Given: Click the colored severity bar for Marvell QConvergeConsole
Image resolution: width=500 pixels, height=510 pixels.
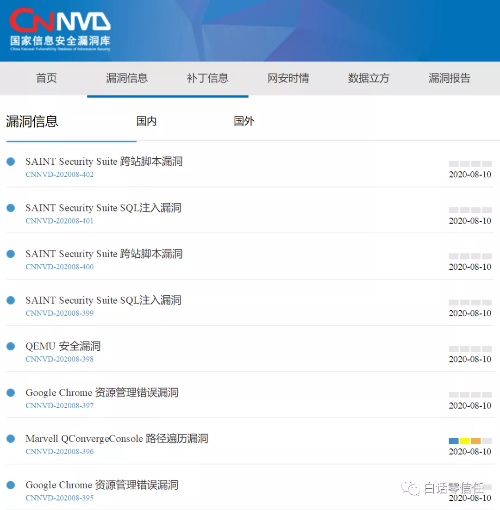Looking at the screenshot, I should coord(470,441).
